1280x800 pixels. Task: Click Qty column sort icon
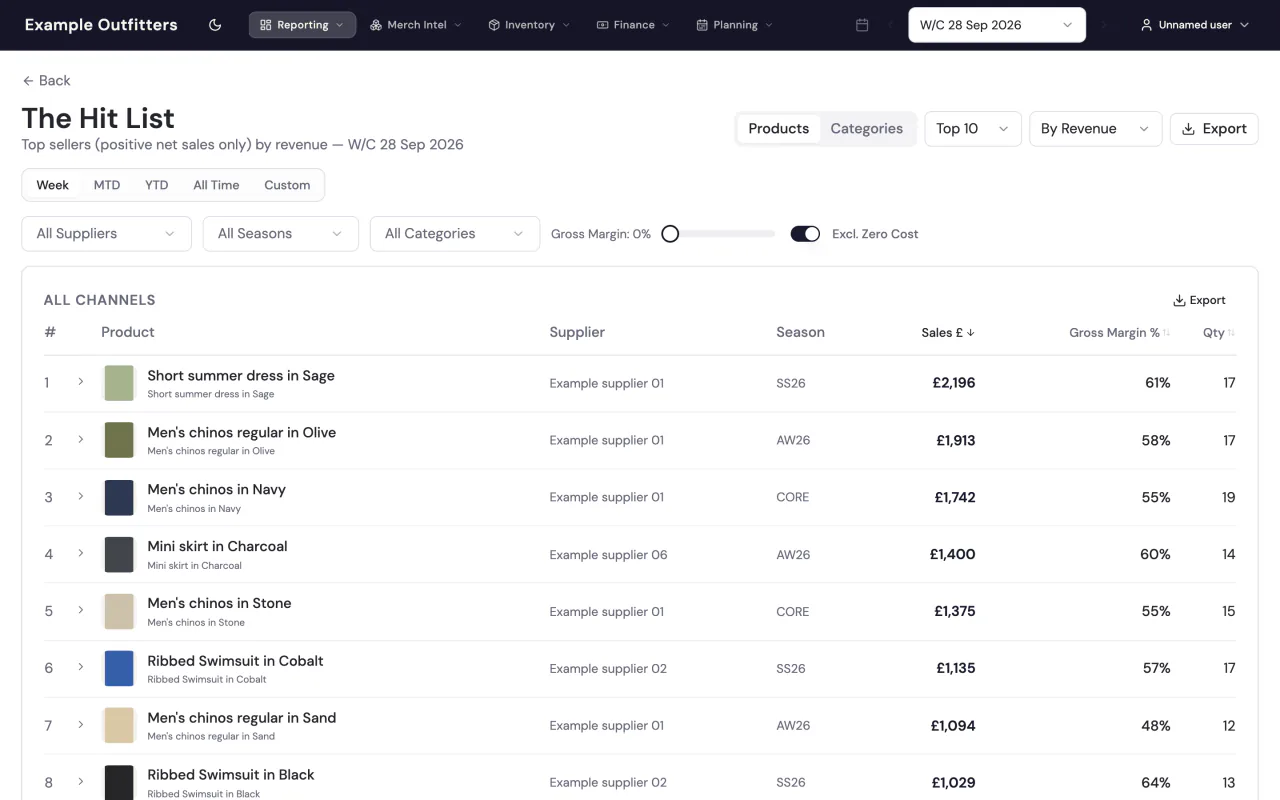[1231, 333]
